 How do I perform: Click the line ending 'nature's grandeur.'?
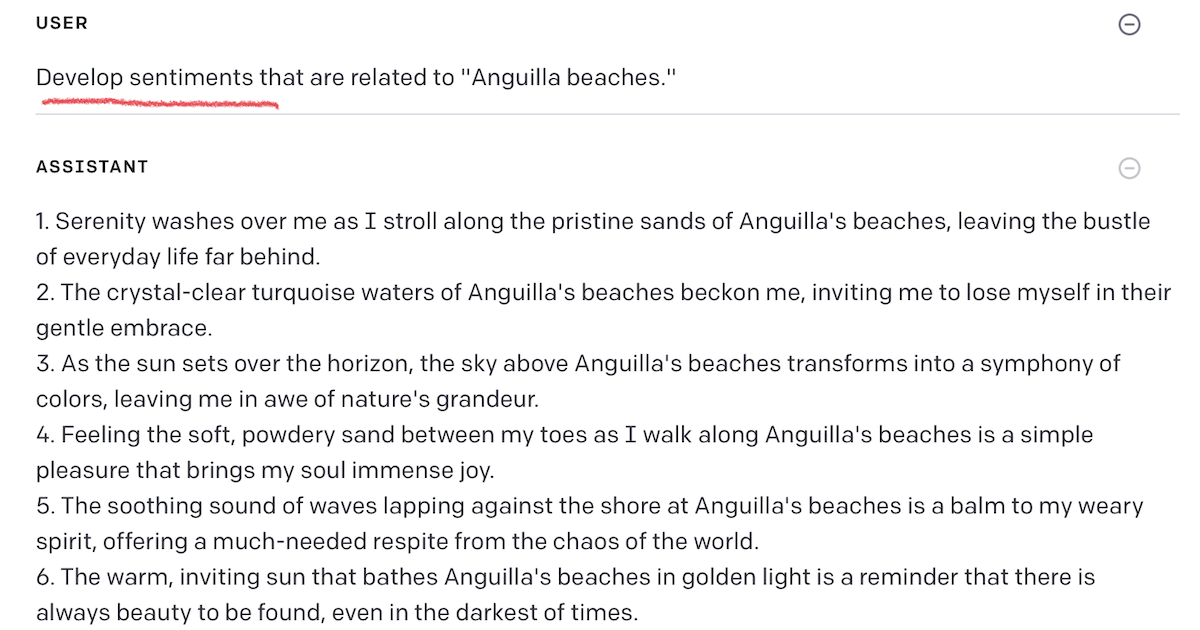pyautogui.click(x=287, y=399)
